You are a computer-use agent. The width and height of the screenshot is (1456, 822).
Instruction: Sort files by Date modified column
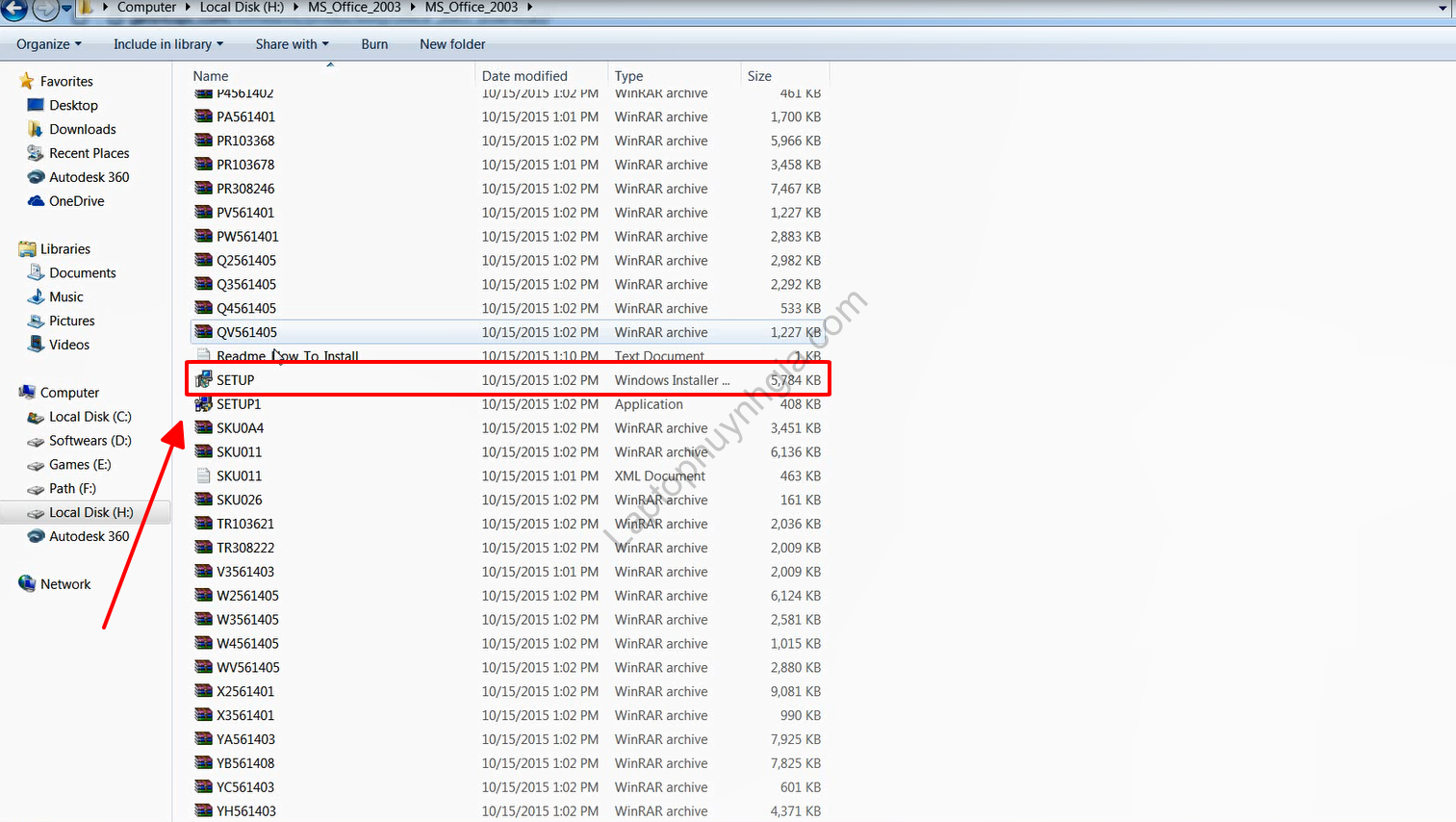click(x=524, y=76)
